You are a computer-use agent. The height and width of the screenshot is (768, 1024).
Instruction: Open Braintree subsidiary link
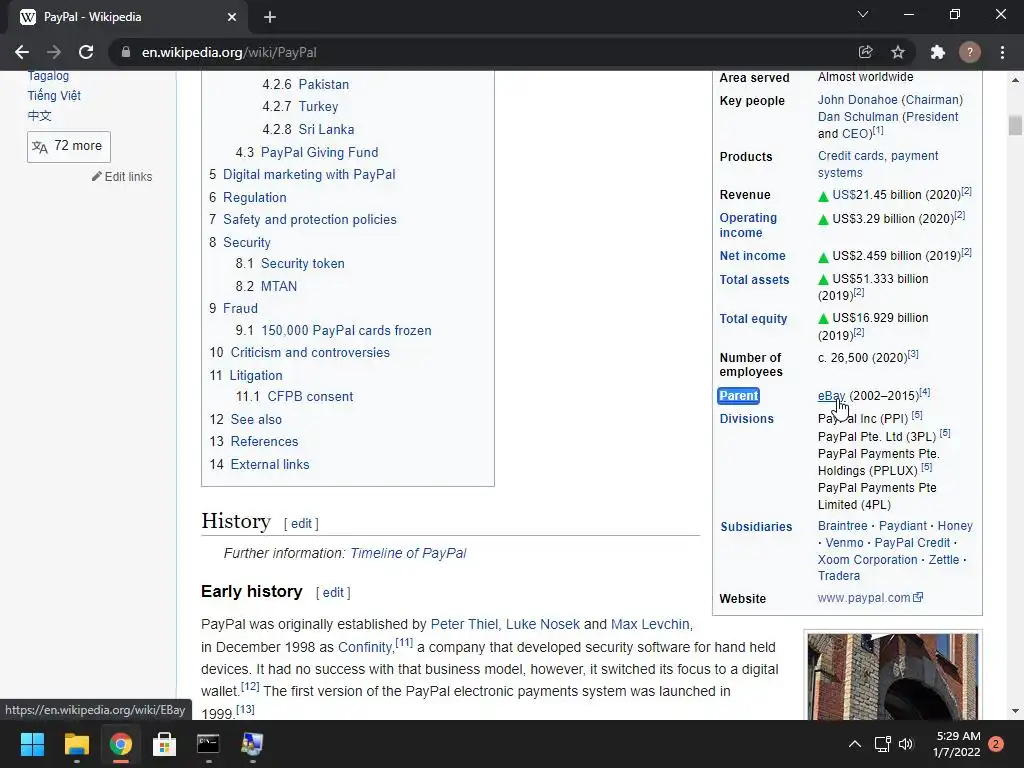click(x=842, y=526)
